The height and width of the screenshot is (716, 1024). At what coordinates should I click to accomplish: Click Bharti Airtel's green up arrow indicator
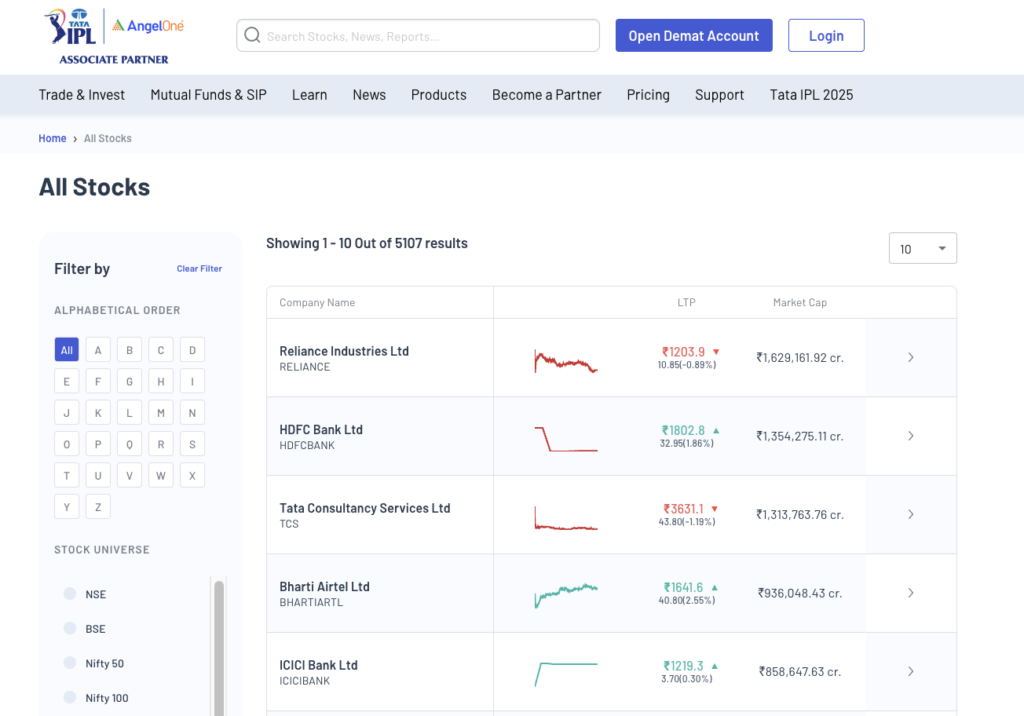point(714,587)
